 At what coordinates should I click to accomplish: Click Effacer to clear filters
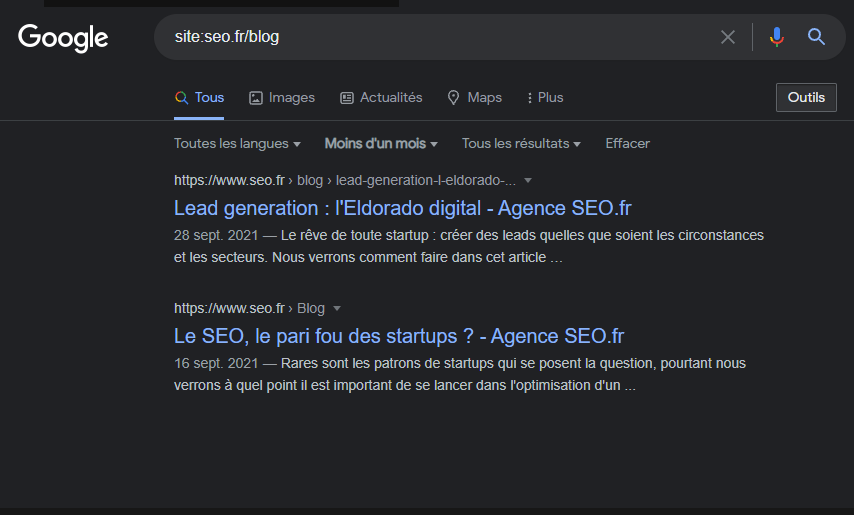pos(627,144)
